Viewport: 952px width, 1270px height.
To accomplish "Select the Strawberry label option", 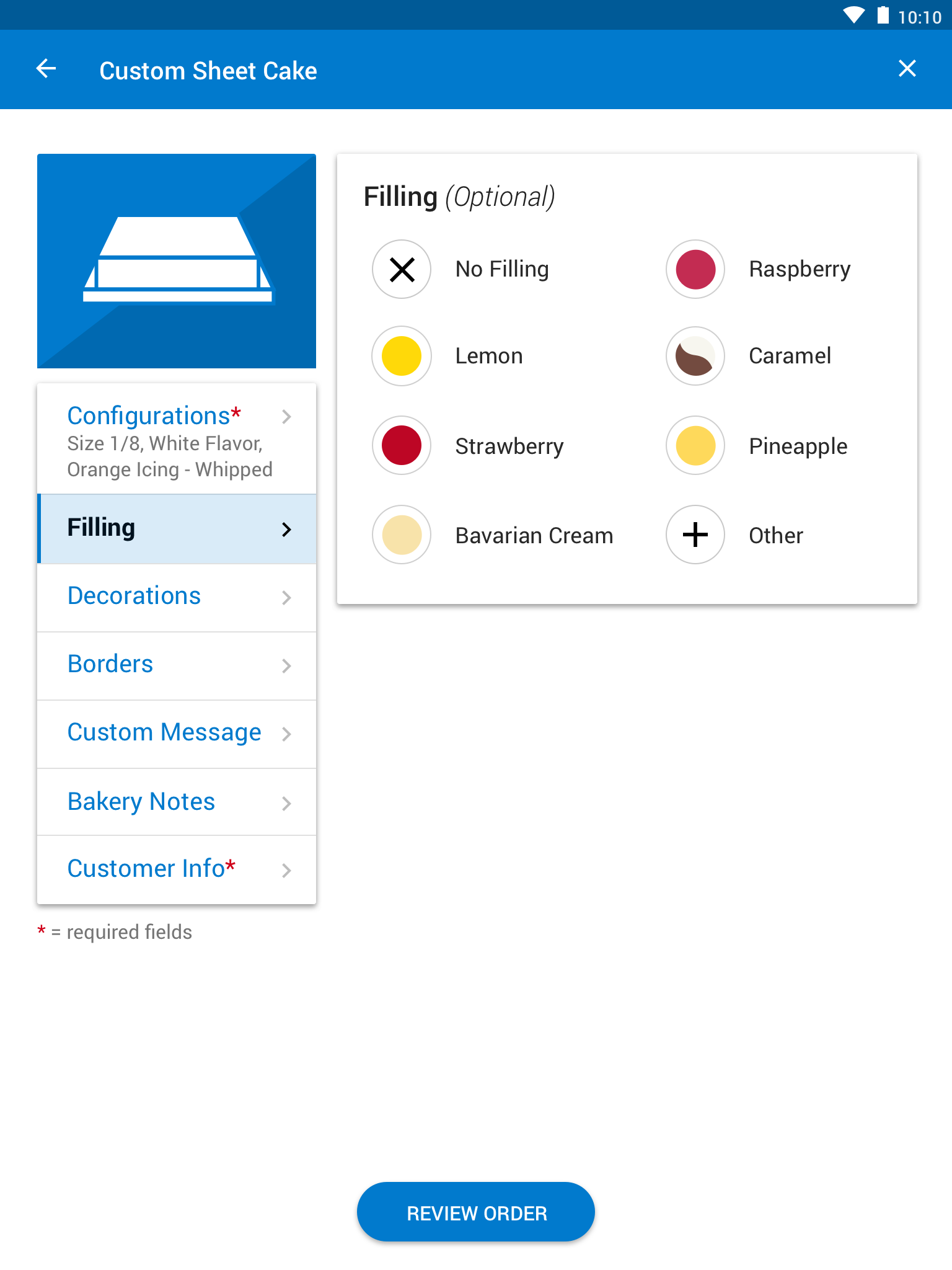I will (509, 446).
